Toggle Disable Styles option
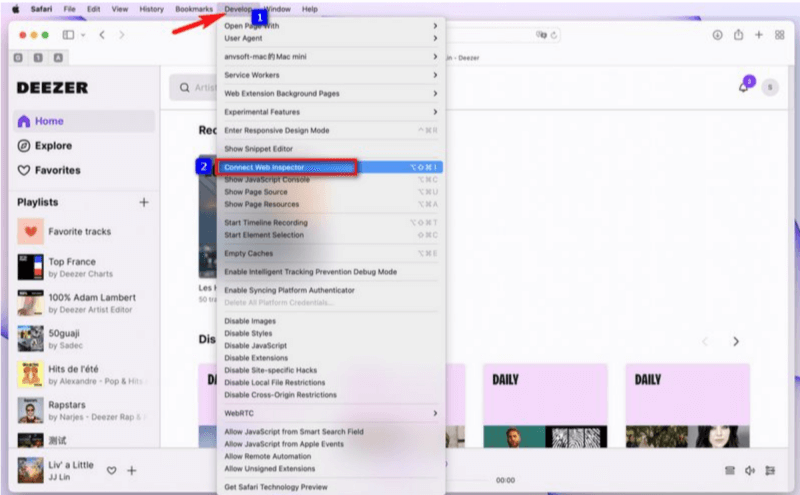The height and width of the screenshot is (495, 800). click(331, 333)
